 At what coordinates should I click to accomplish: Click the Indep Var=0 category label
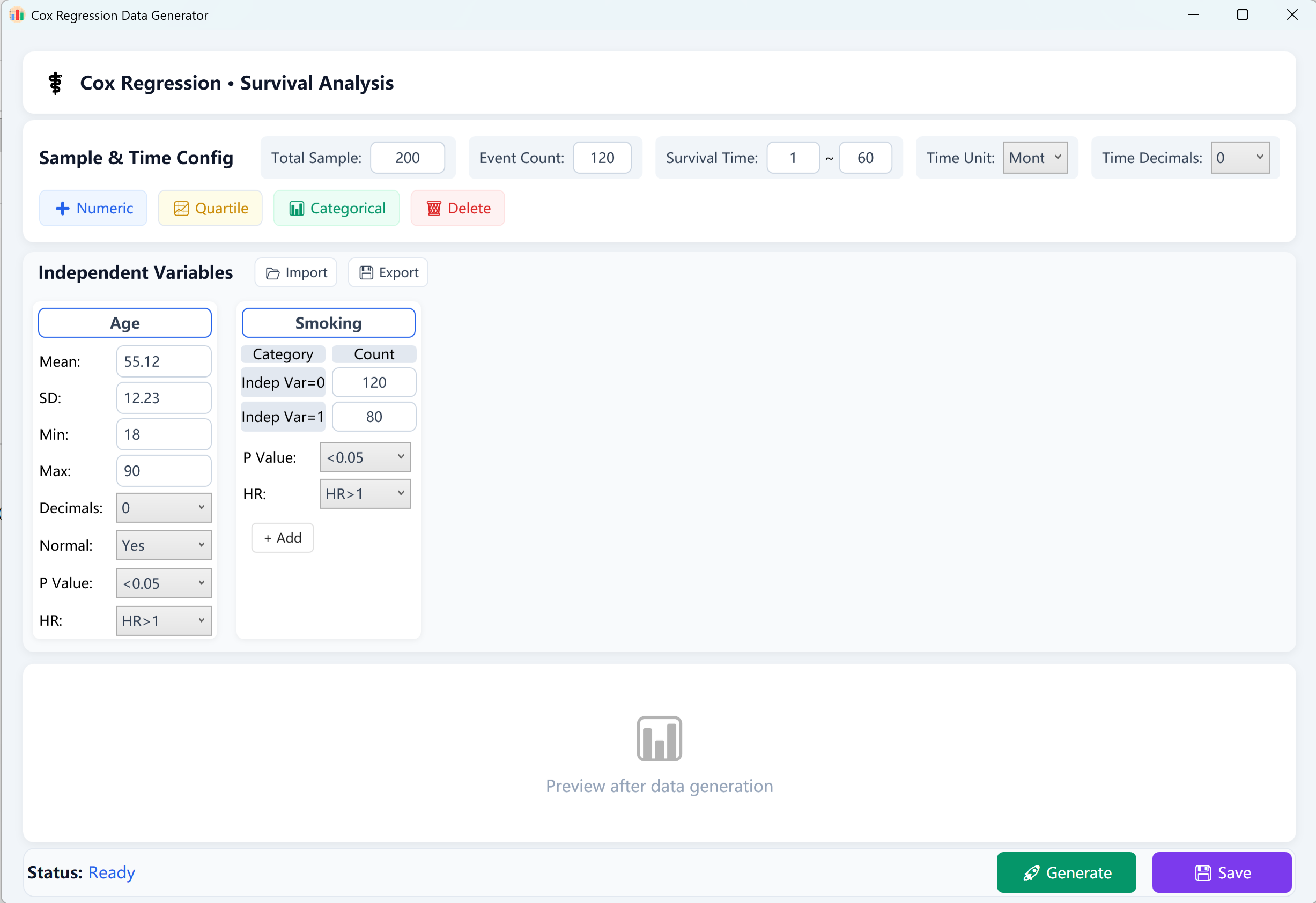pyautogui.click(x=283, y=382)
